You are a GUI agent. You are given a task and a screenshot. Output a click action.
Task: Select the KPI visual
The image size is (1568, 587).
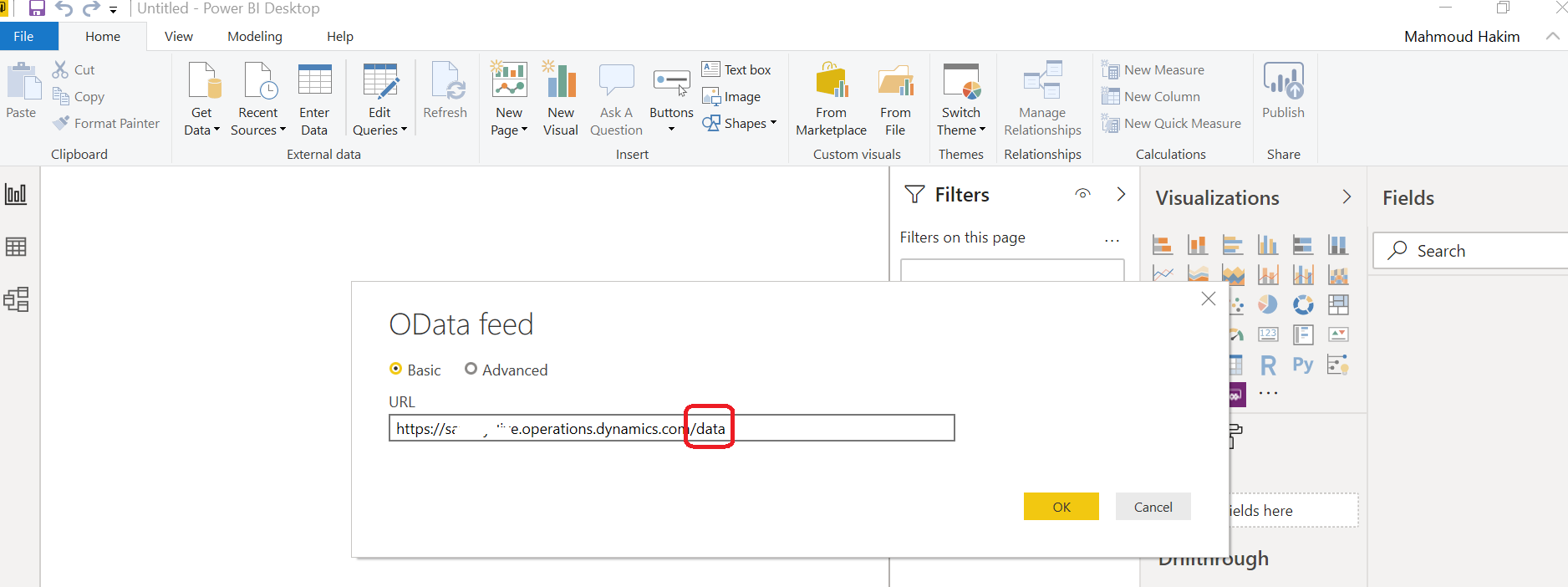[1338, 334]
